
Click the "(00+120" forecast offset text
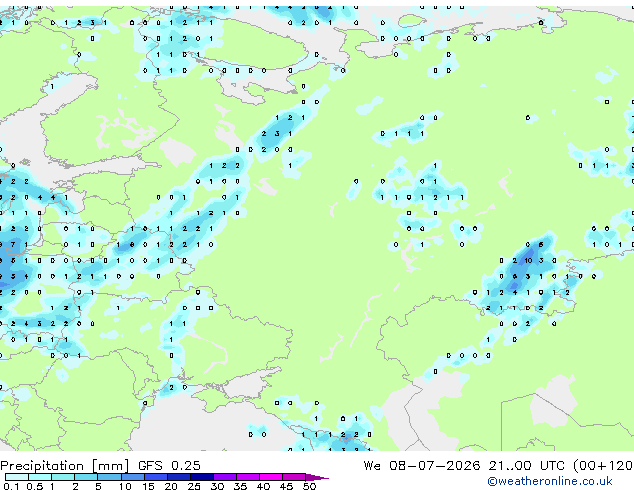point(603,466)
